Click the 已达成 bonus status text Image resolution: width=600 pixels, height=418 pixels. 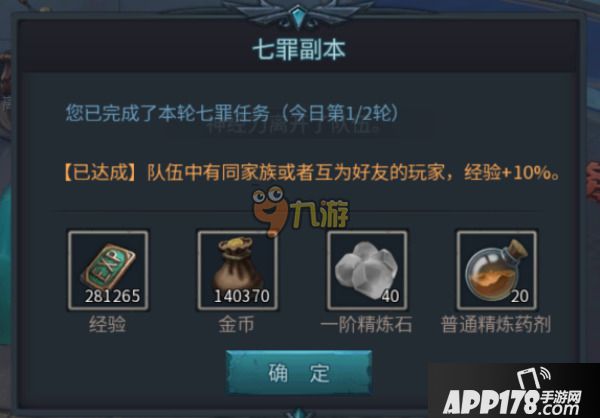100,173
